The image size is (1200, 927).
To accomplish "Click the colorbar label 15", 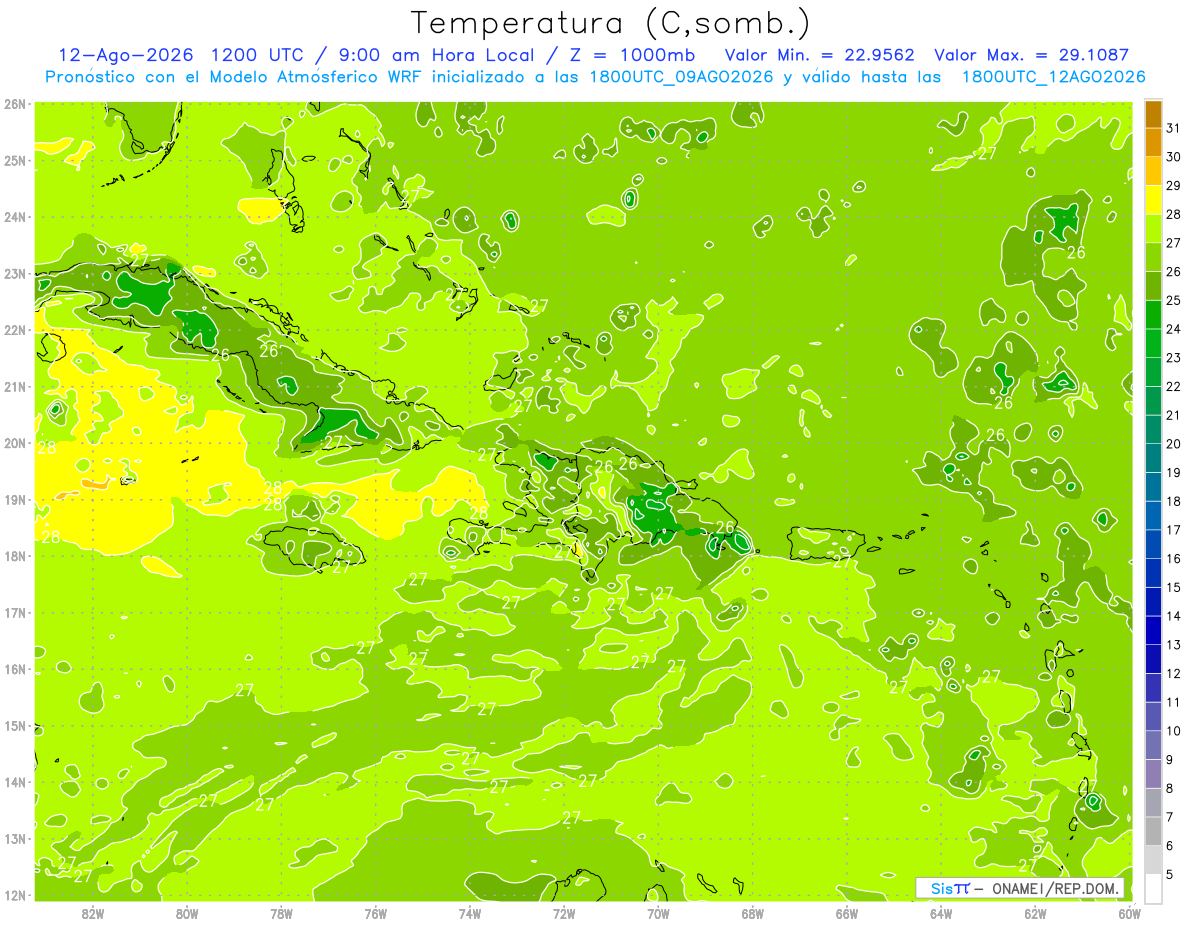I will (1174, 587).
